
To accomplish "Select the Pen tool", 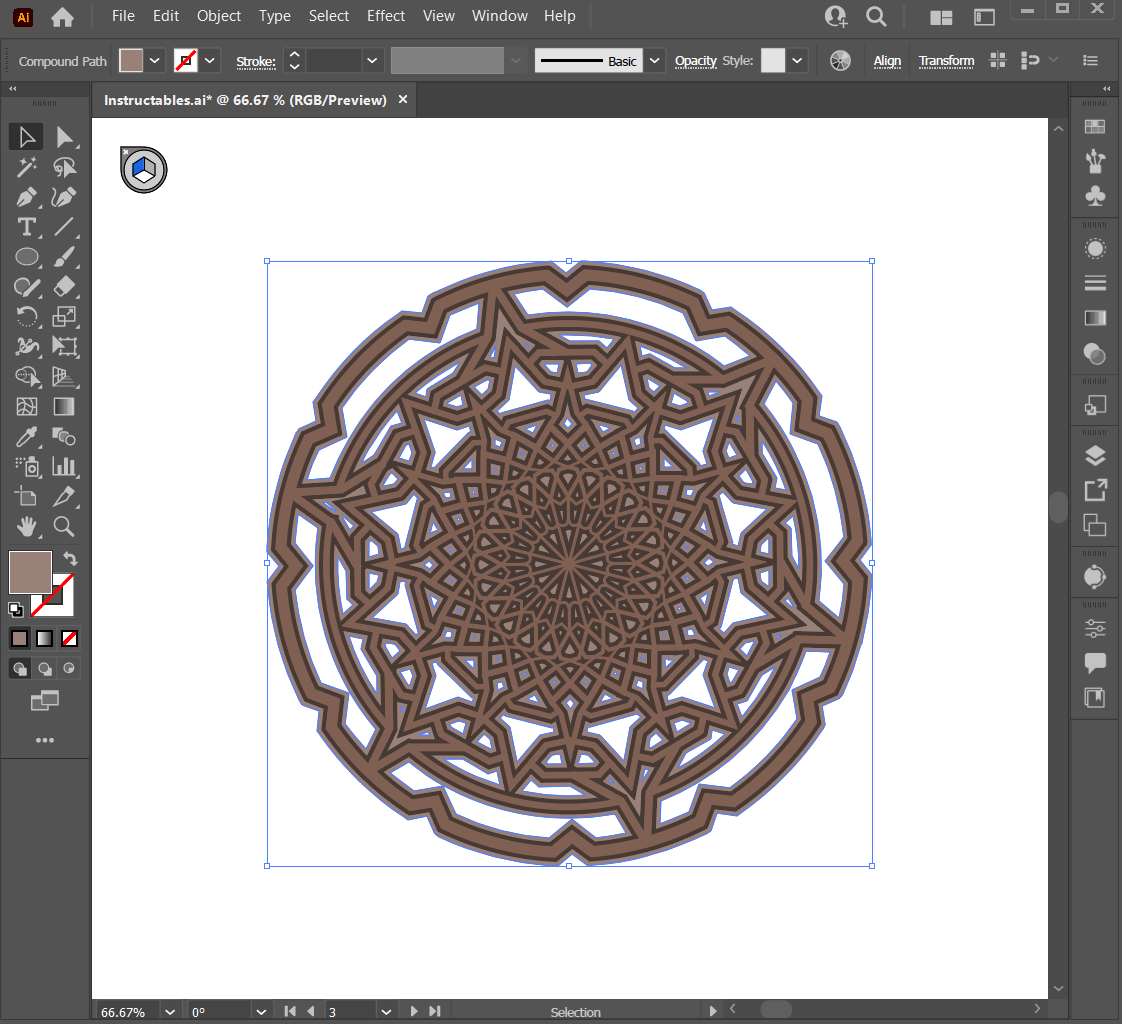I will (26, 198).
